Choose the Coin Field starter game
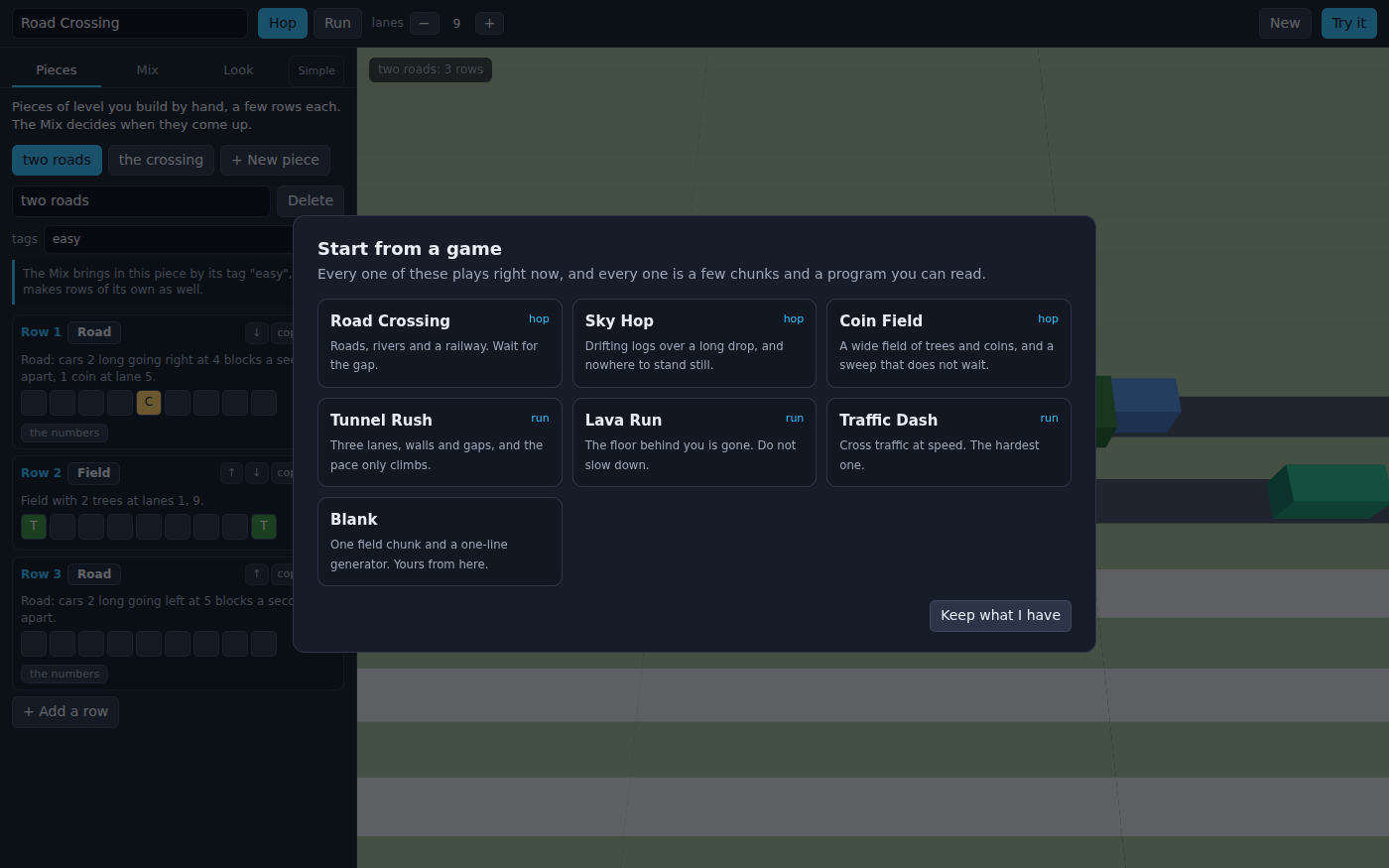 coord(948,343)
